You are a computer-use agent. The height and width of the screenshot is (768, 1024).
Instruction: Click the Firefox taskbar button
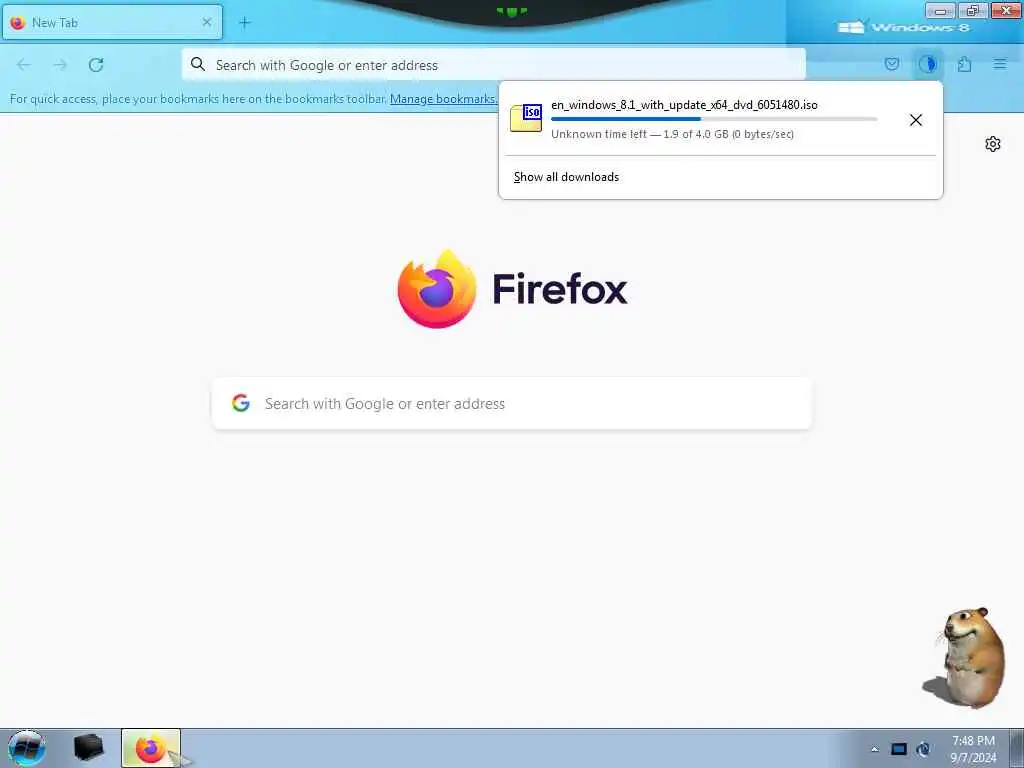pos(151,748)
